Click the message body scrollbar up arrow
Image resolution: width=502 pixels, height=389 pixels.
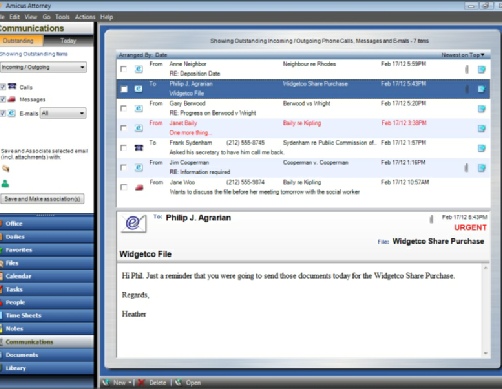tap(486, 268)
